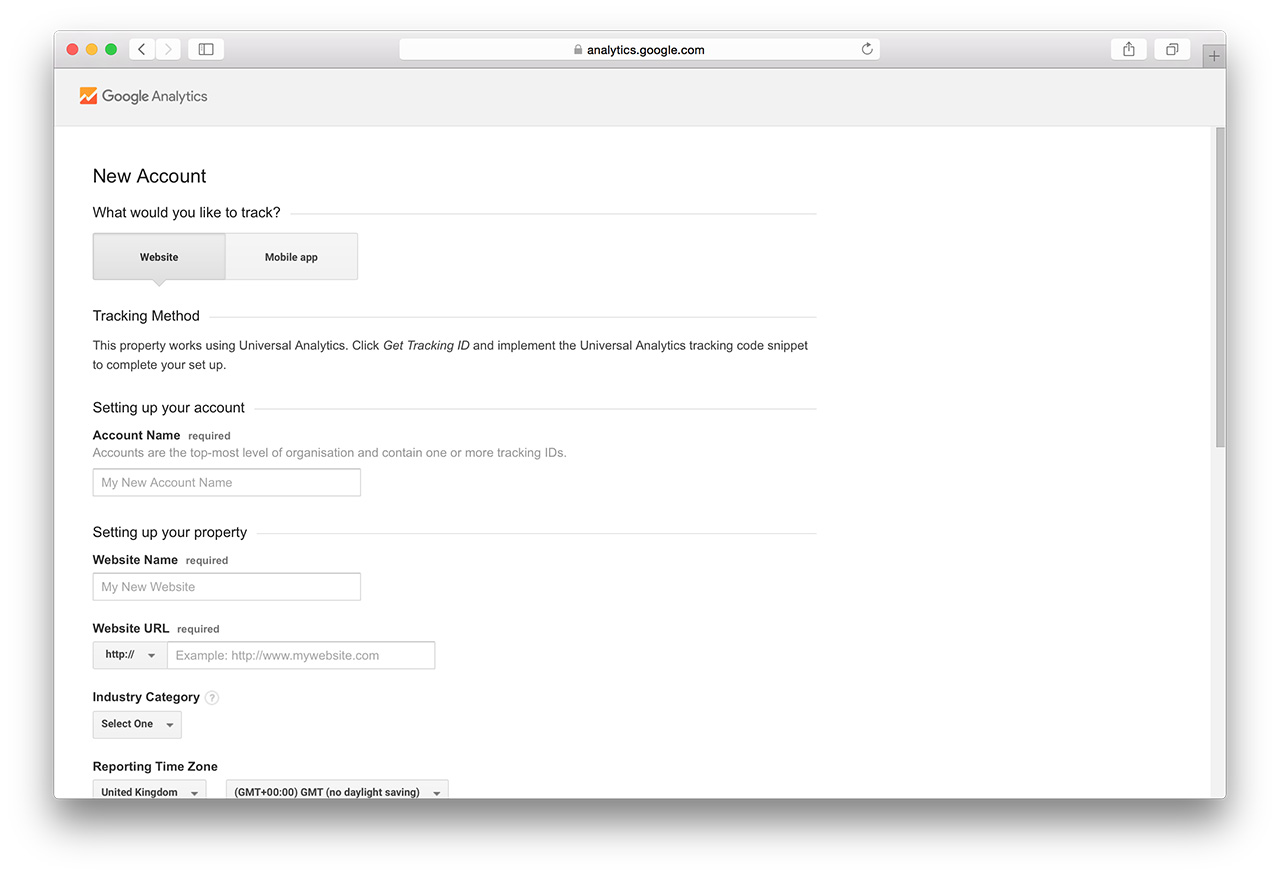The width and height of the screenshot is (1280, 876).
Task: Show all tabs overview
Action: click(x=1172, y=49)
